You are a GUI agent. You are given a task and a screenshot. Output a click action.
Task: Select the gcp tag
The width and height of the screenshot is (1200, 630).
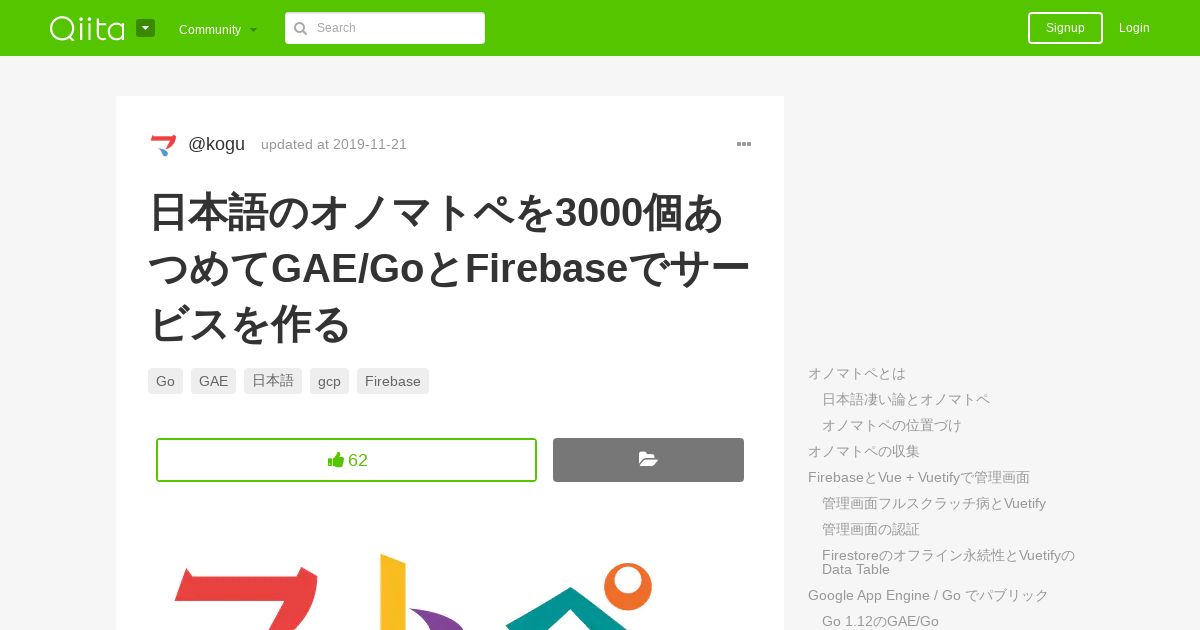329,381
